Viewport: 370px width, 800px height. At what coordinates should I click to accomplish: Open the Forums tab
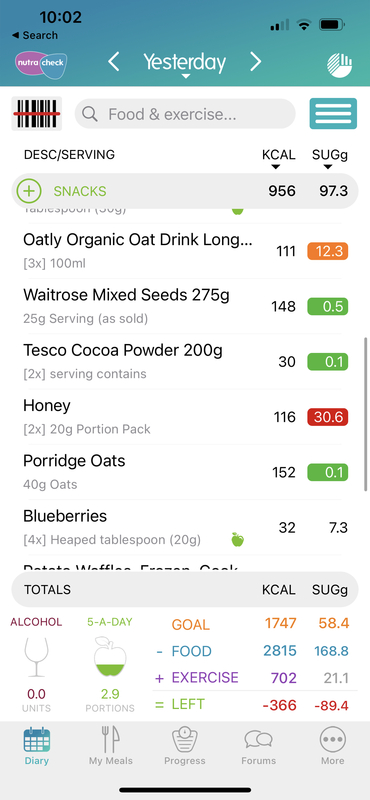pos(259,746)
